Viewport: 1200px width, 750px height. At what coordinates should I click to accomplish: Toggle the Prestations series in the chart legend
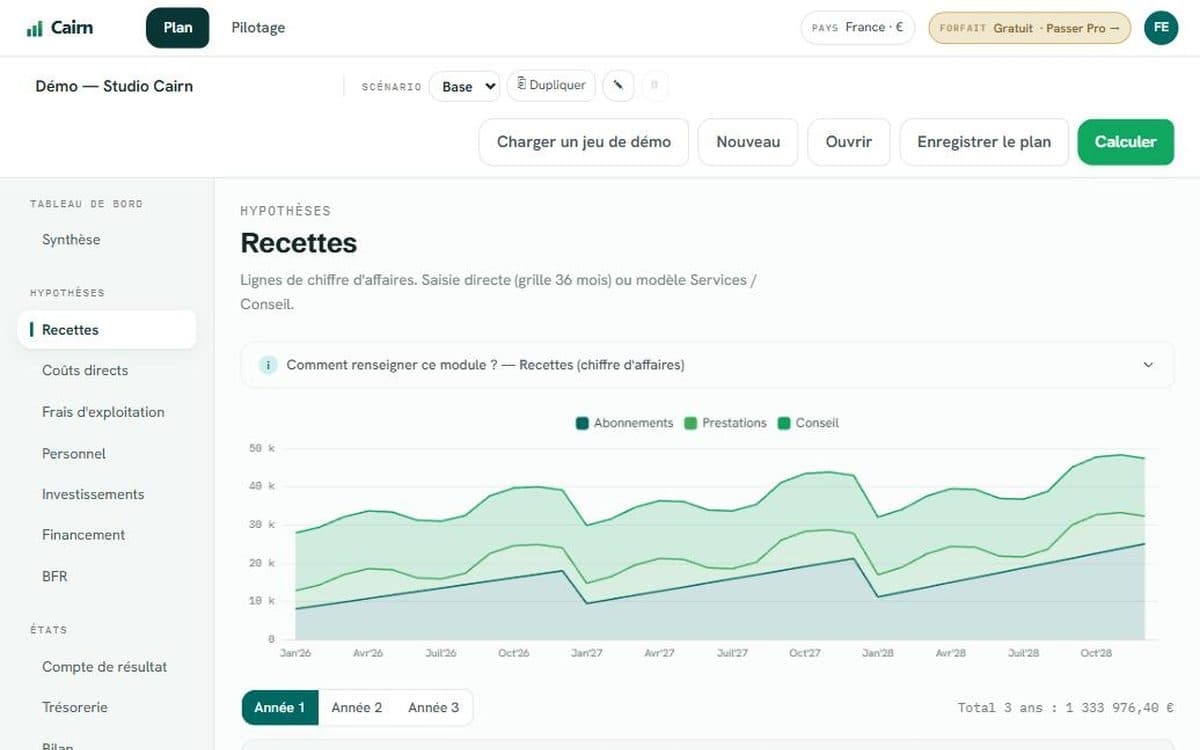pyautogui.click(x=725, y=423)
